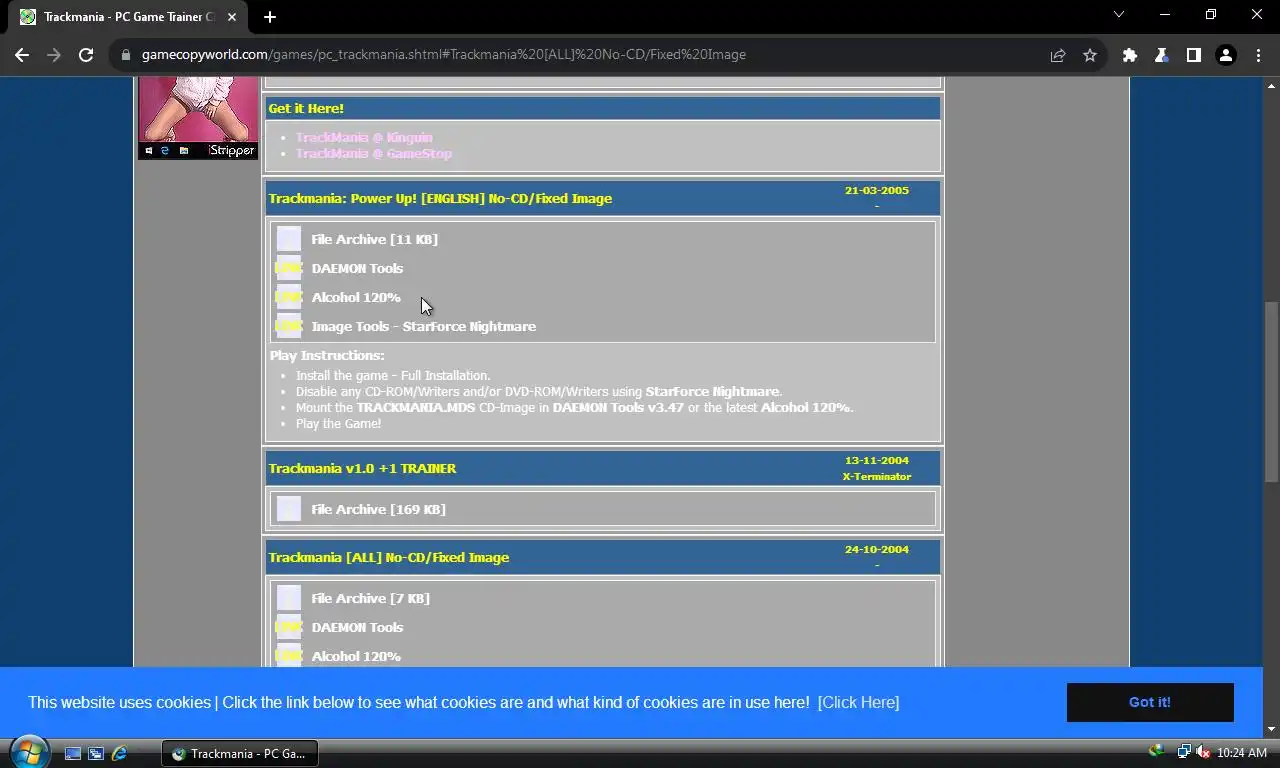Bookmark this tab with the star icon

click(x=1090, y=55)
